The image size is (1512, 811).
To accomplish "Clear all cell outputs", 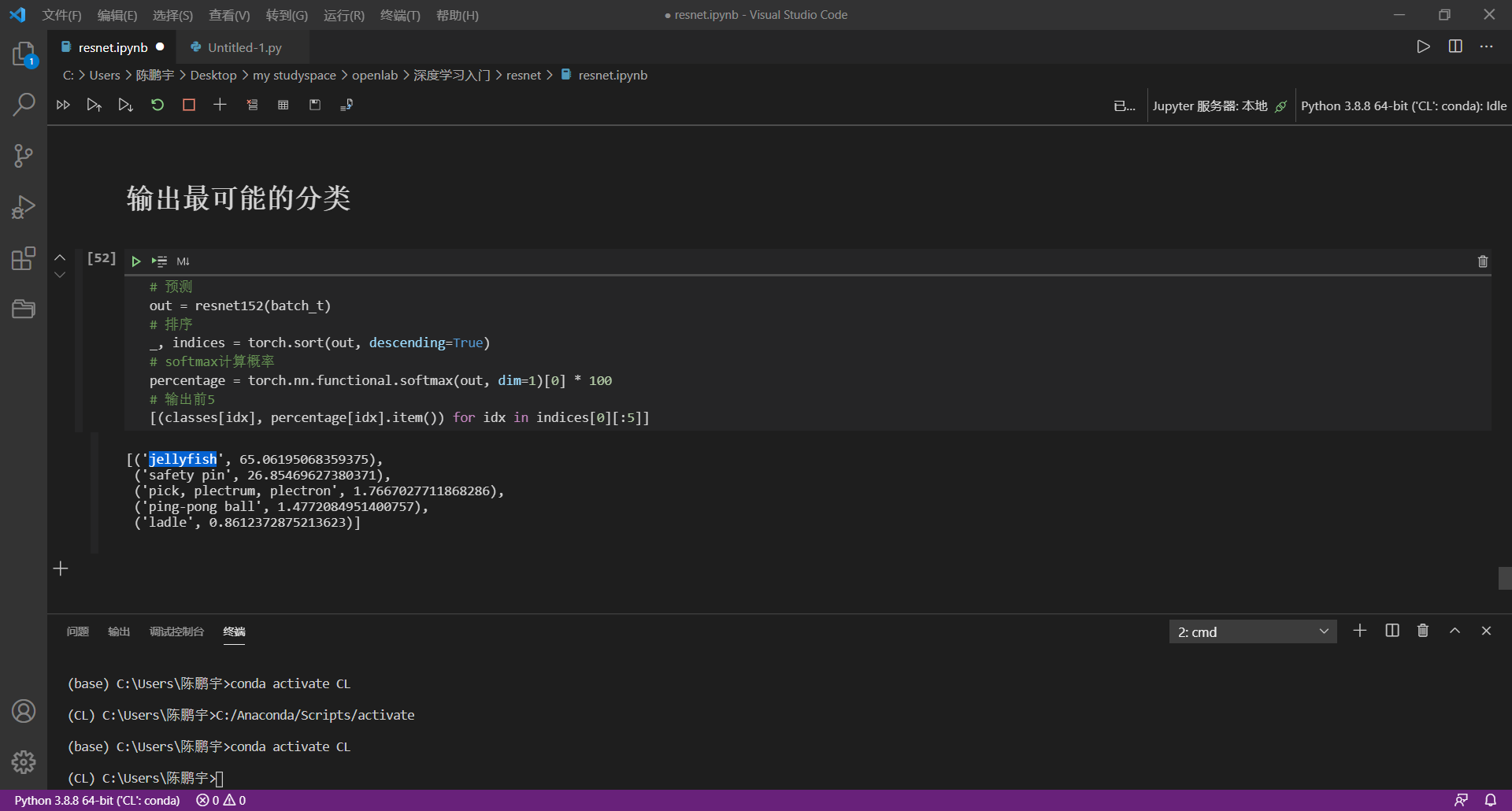I will click(x=252, y=105).
